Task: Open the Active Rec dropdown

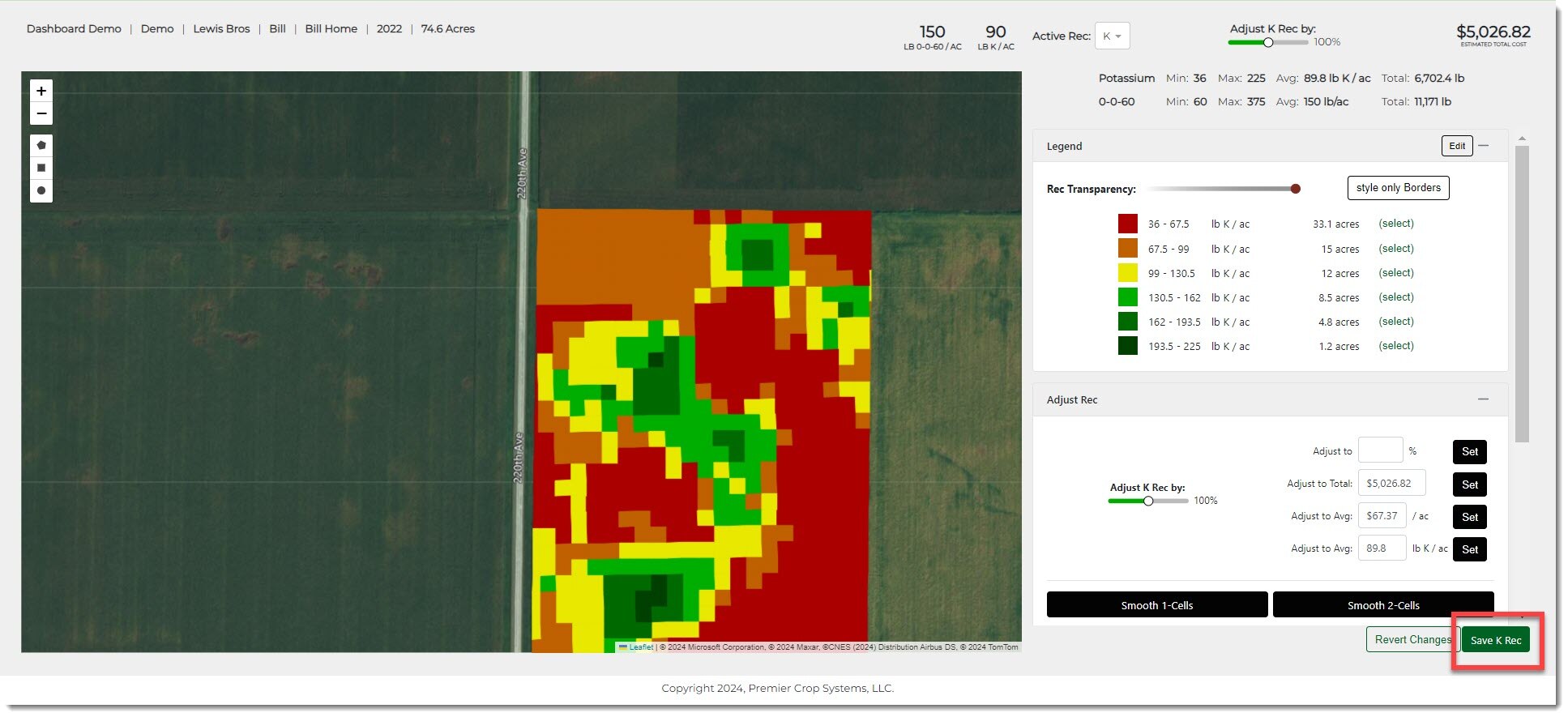Action: coord(1112,36)
